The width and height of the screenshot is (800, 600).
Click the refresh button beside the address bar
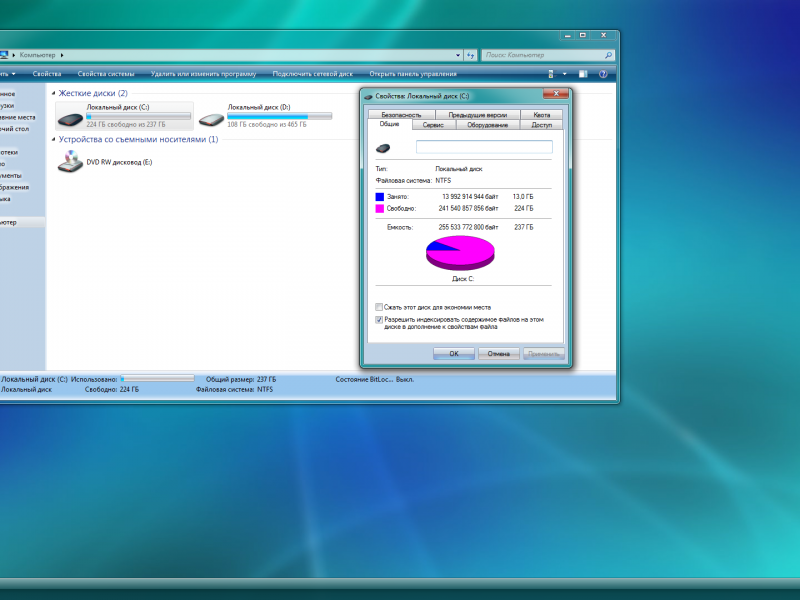click(470, 55)
